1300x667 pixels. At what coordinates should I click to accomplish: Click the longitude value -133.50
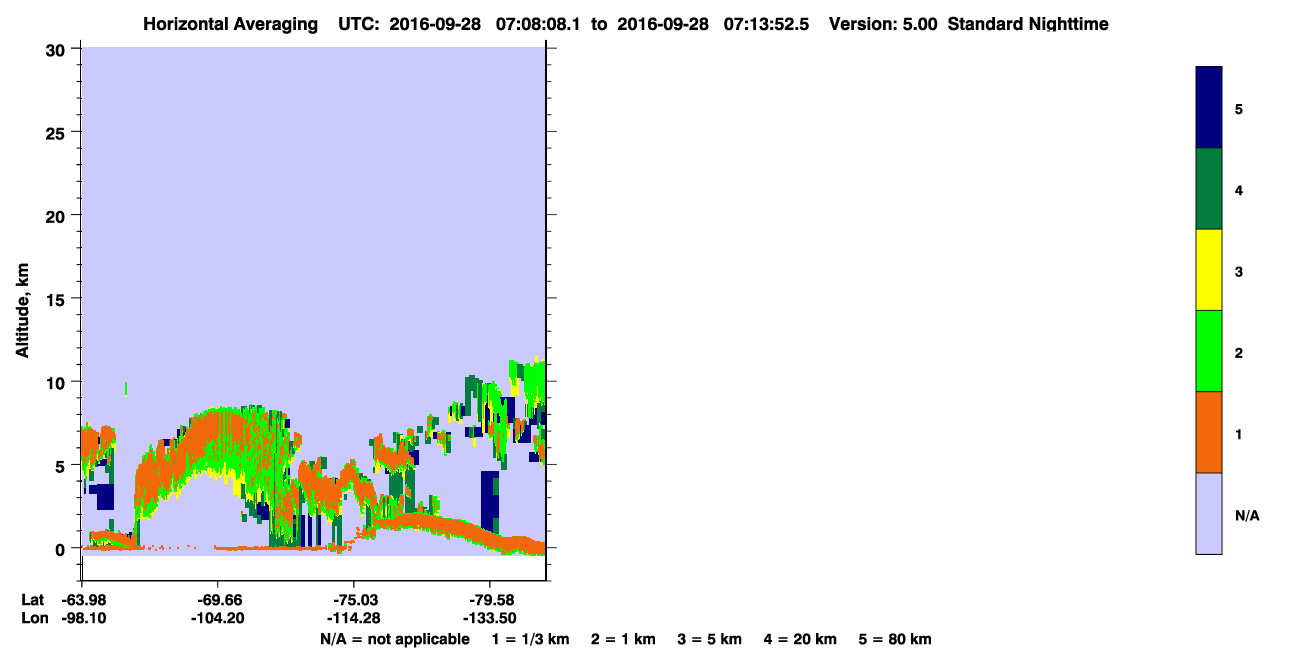tap(490, 618)
